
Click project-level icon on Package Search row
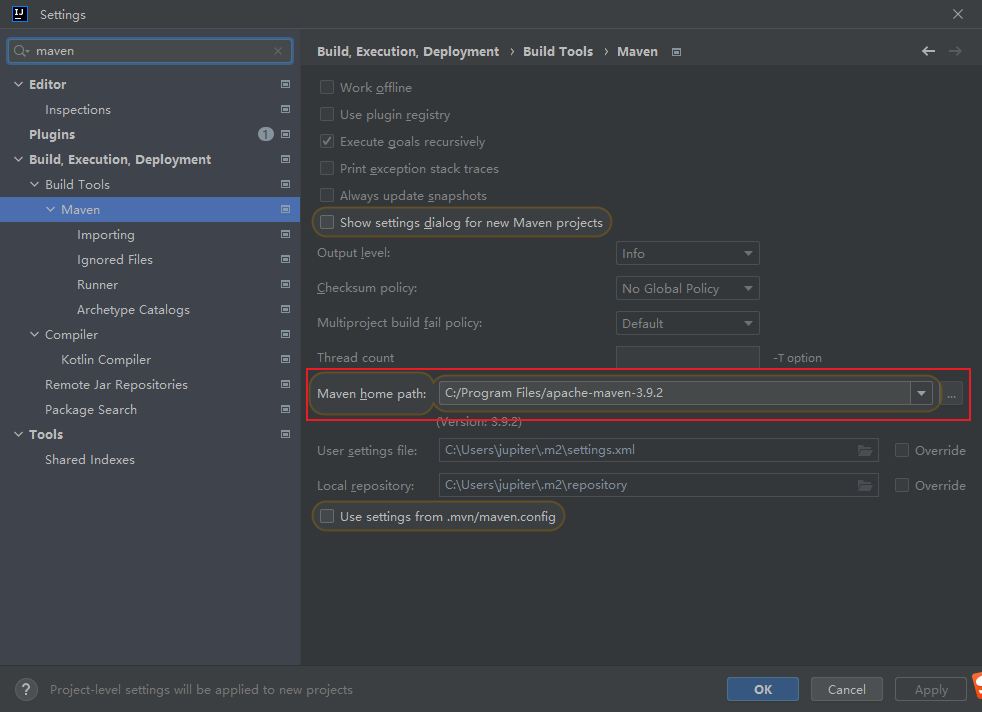(286, 410)
